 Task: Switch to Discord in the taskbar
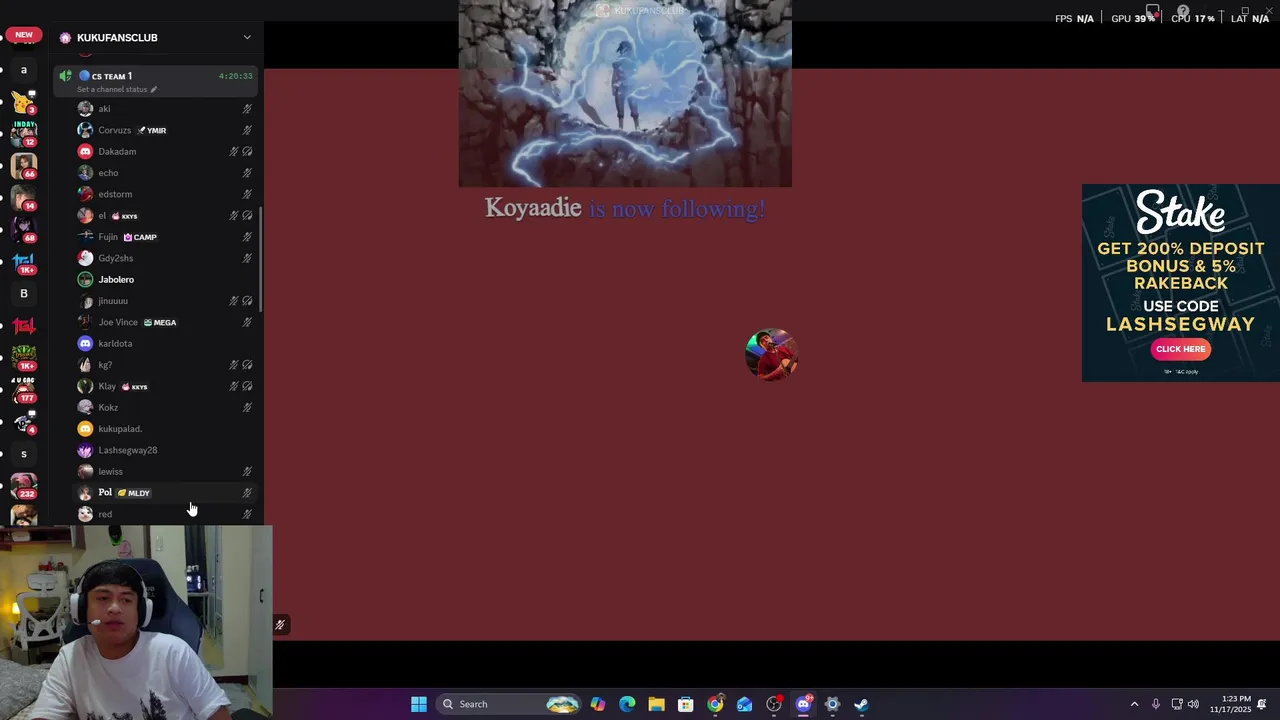[803, 704]
